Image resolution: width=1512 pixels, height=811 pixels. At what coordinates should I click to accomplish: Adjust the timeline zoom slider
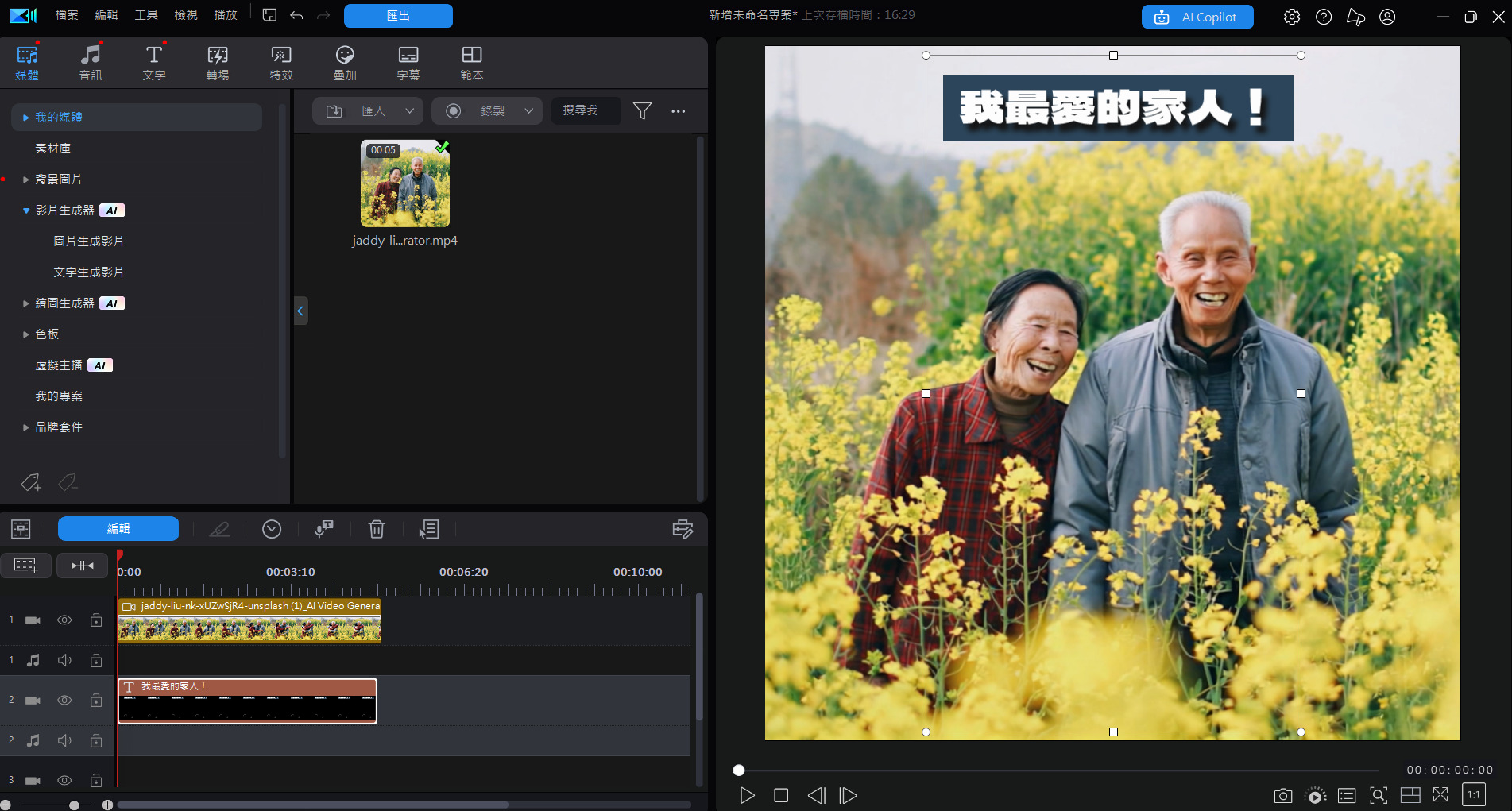point(74,804)
